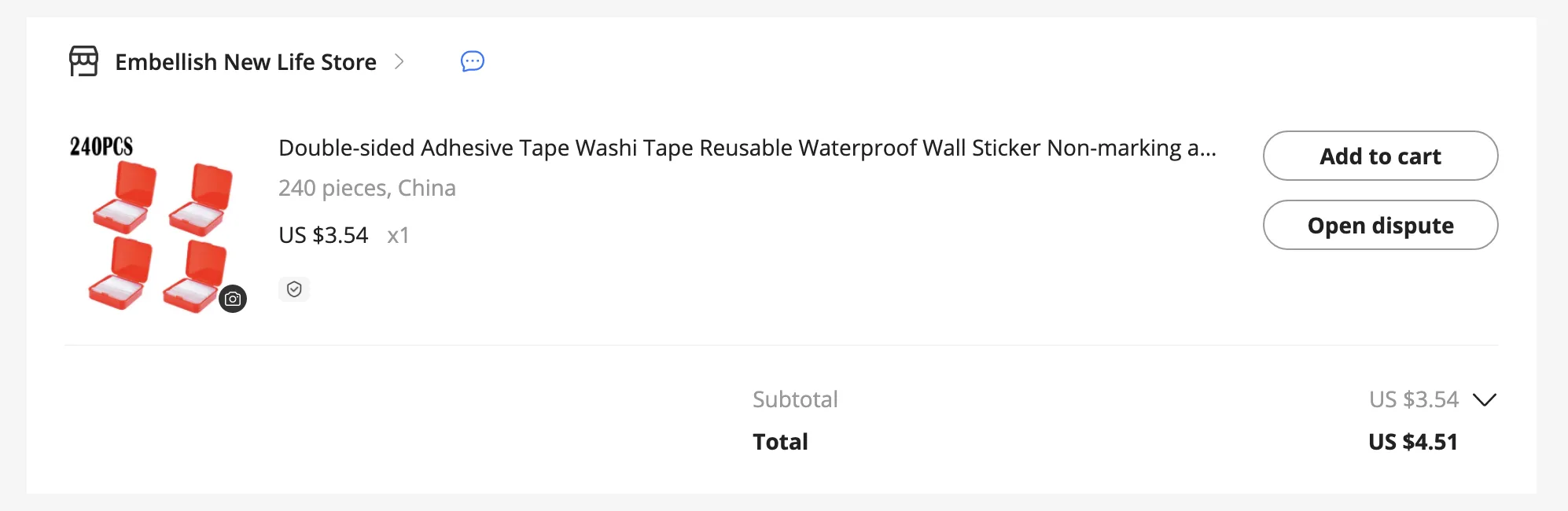Click the Subtotal label

click(x=795, y=399)
